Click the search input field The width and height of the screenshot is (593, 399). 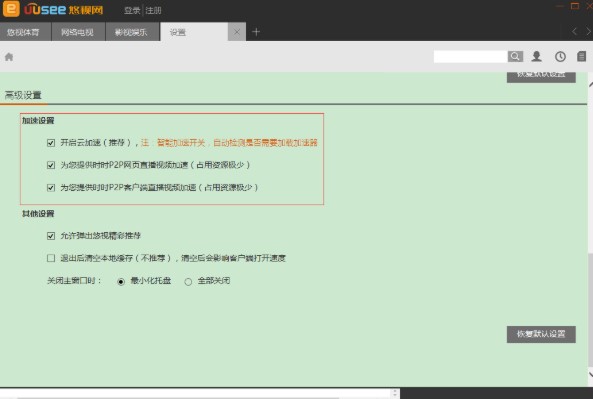click(x=470, y=56)
